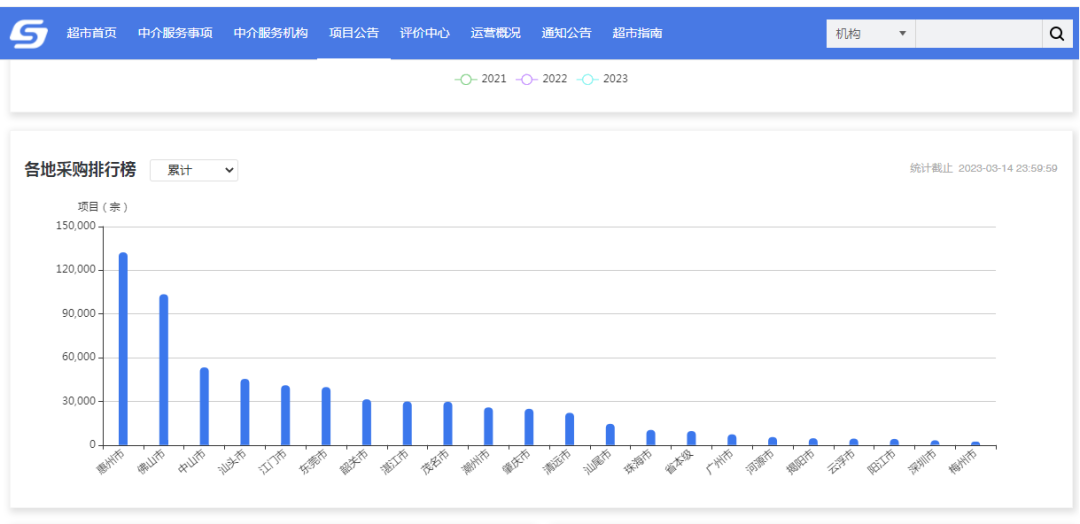1080x524 pixels.
Task: Open 超市指南 menu item
Action: point(637,33)
